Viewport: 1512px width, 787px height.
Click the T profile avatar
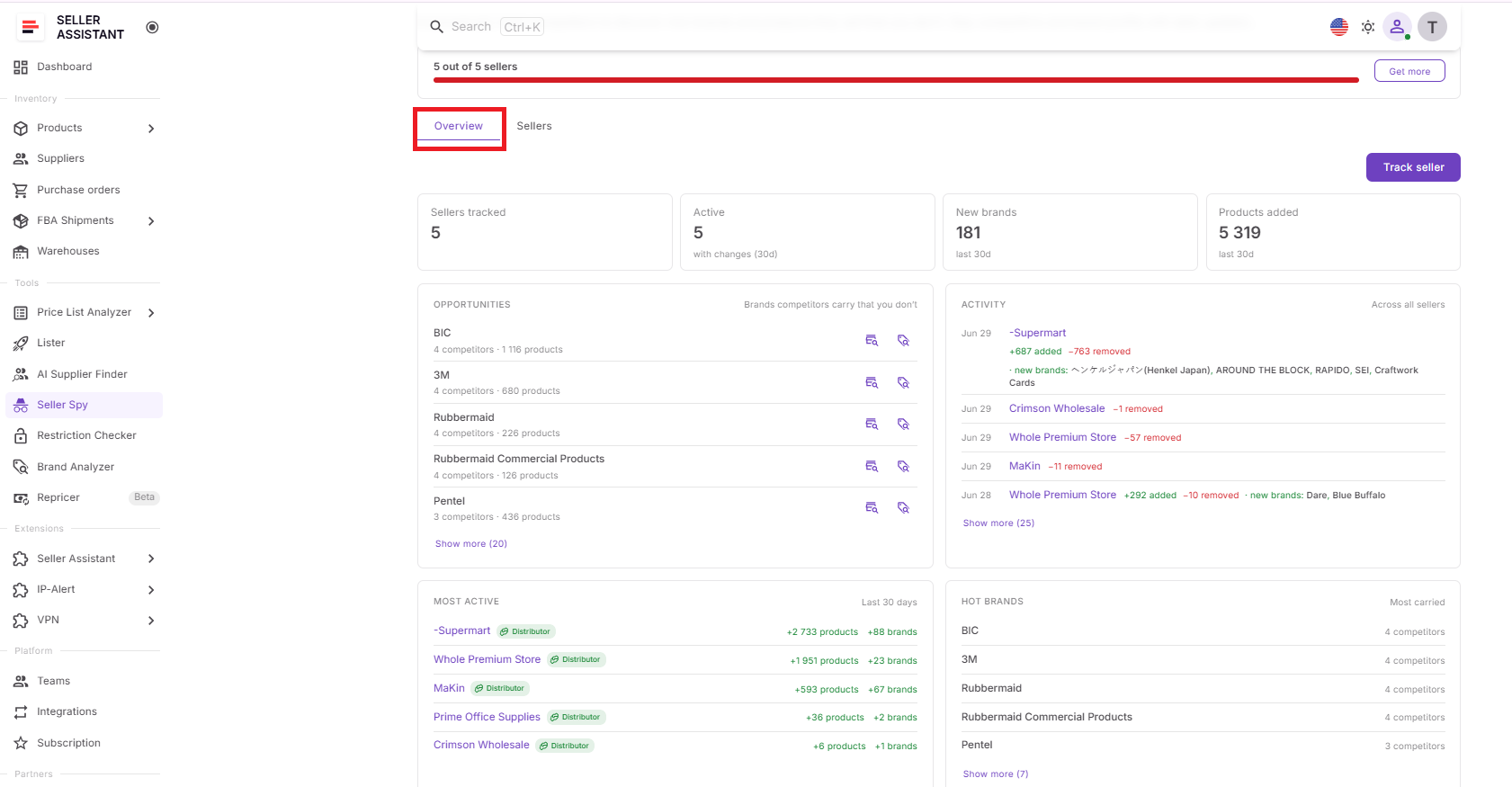1433,27
